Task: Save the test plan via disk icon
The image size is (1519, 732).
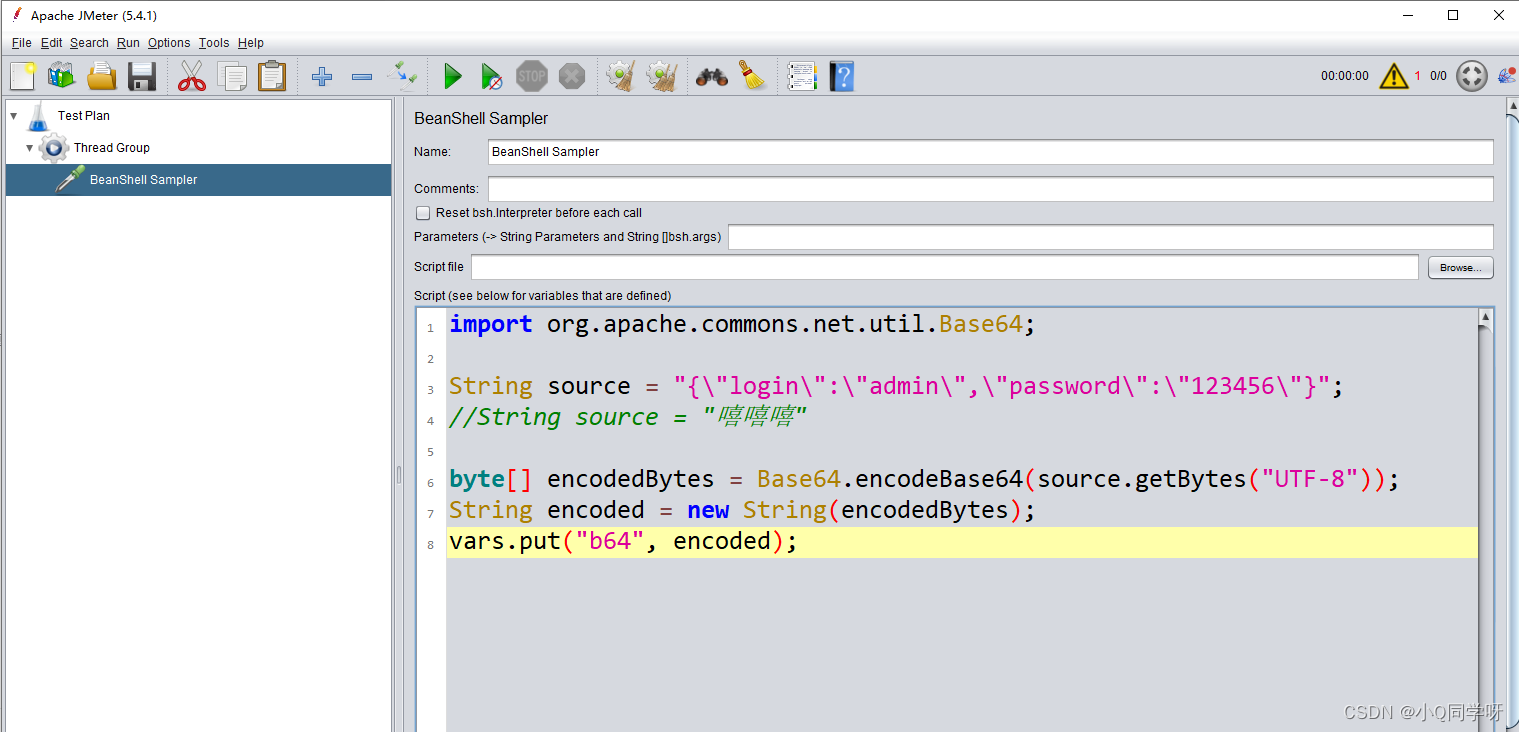Action: pos(141,75)
